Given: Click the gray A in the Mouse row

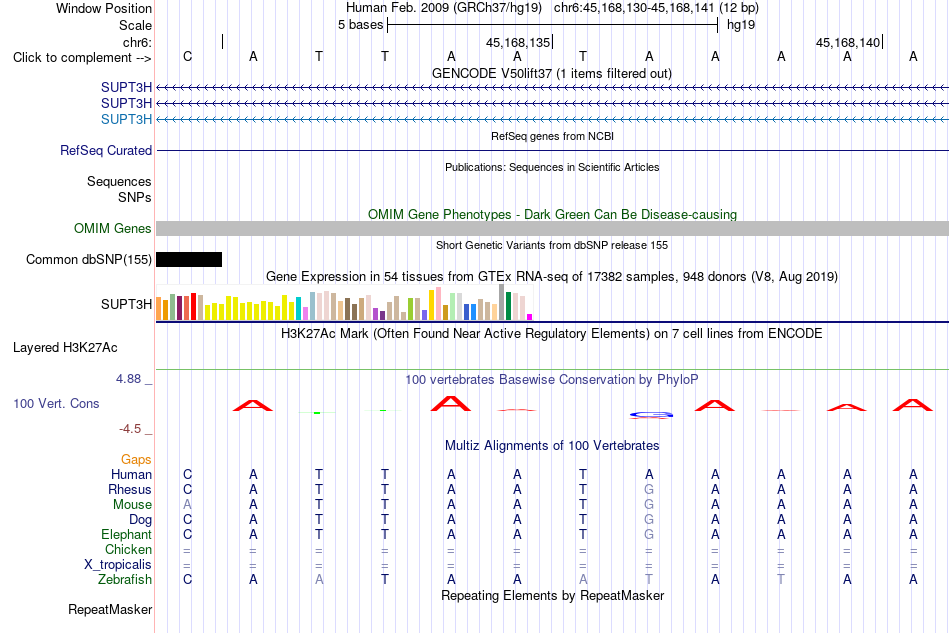Looking at the screenshot, I should [x=187, y=504].
